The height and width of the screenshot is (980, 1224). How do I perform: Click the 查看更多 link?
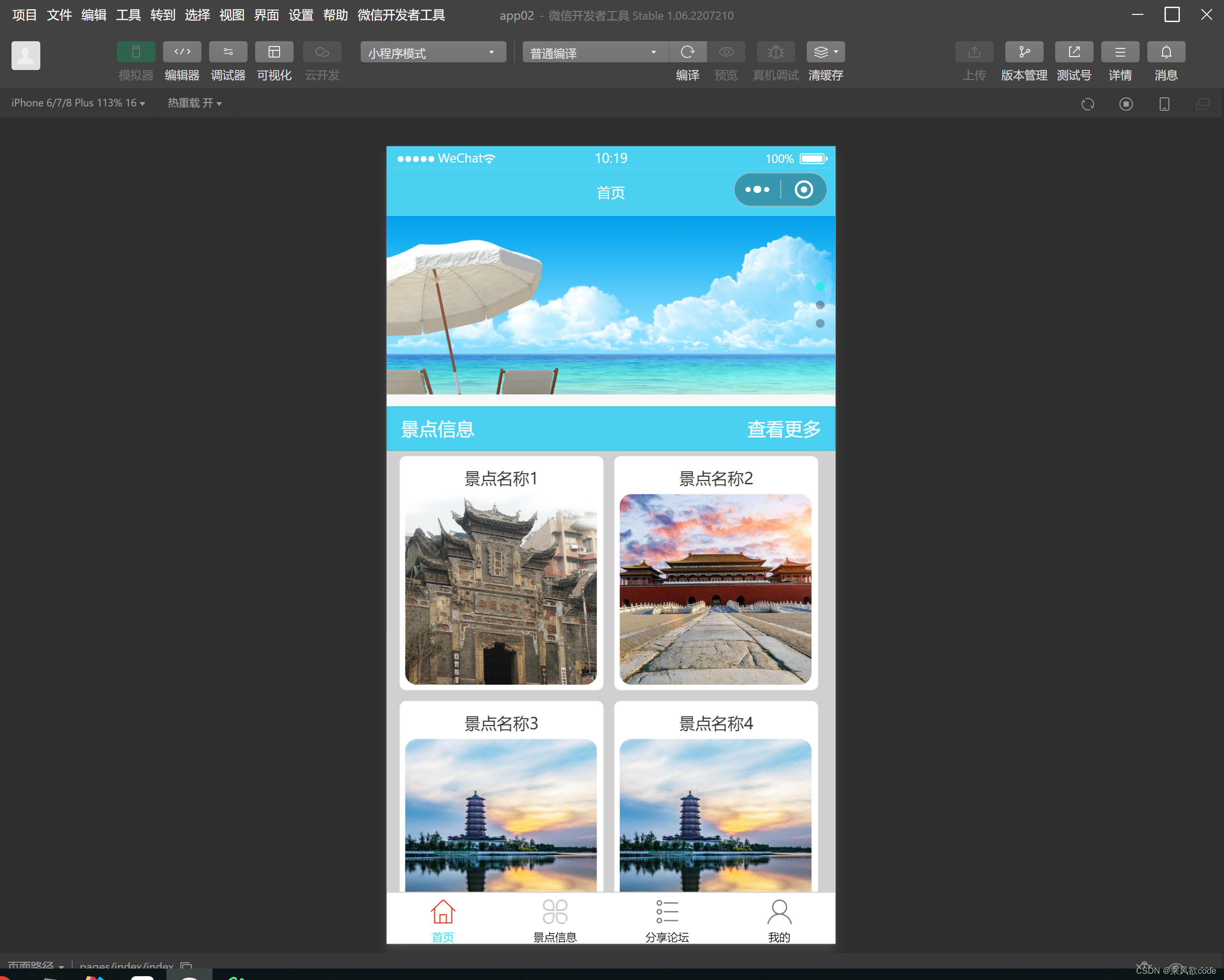click(783, 429)
